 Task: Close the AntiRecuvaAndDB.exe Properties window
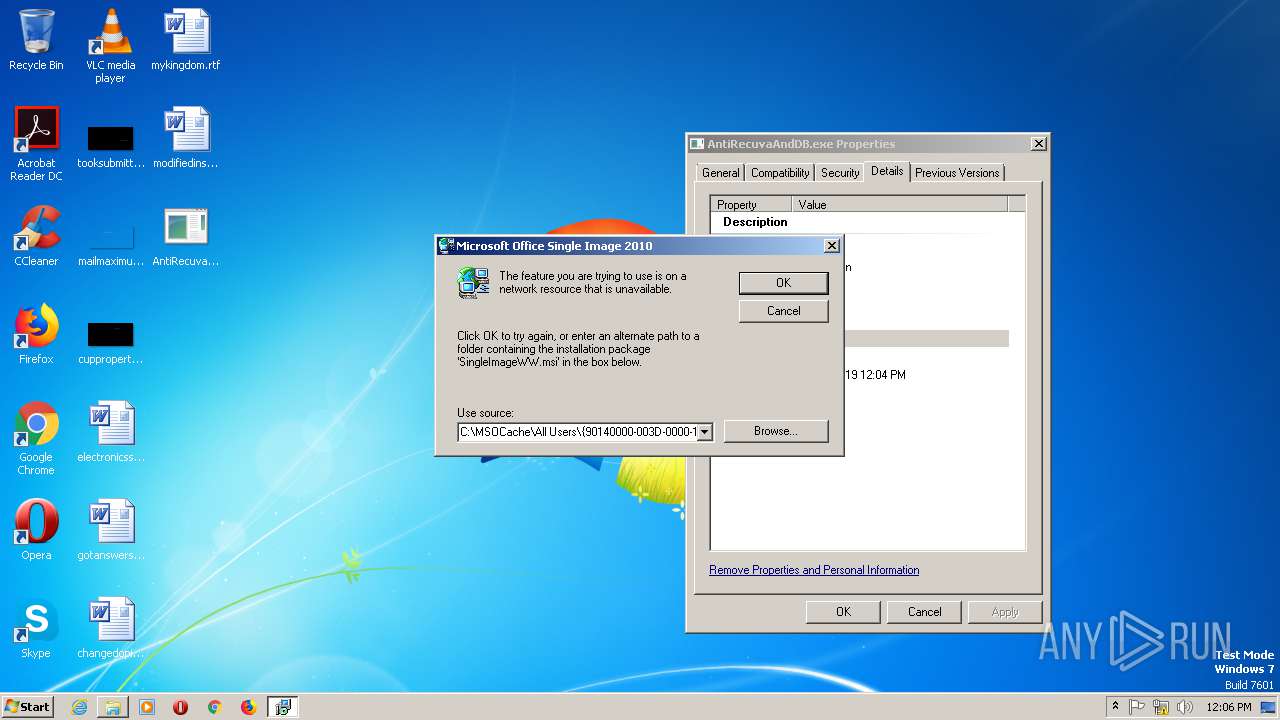coord(1038,144)
